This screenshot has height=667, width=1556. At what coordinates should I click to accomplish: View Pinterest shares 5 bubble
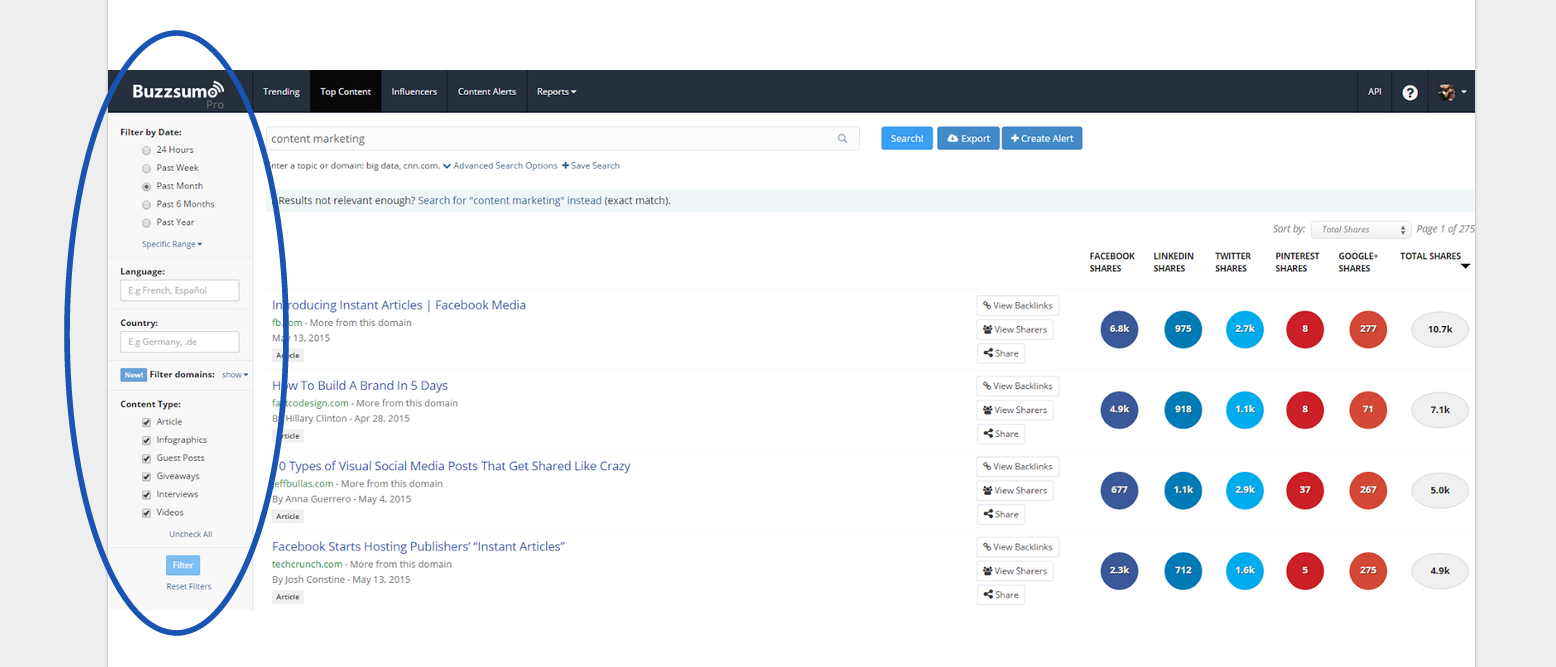[1305, 570]
